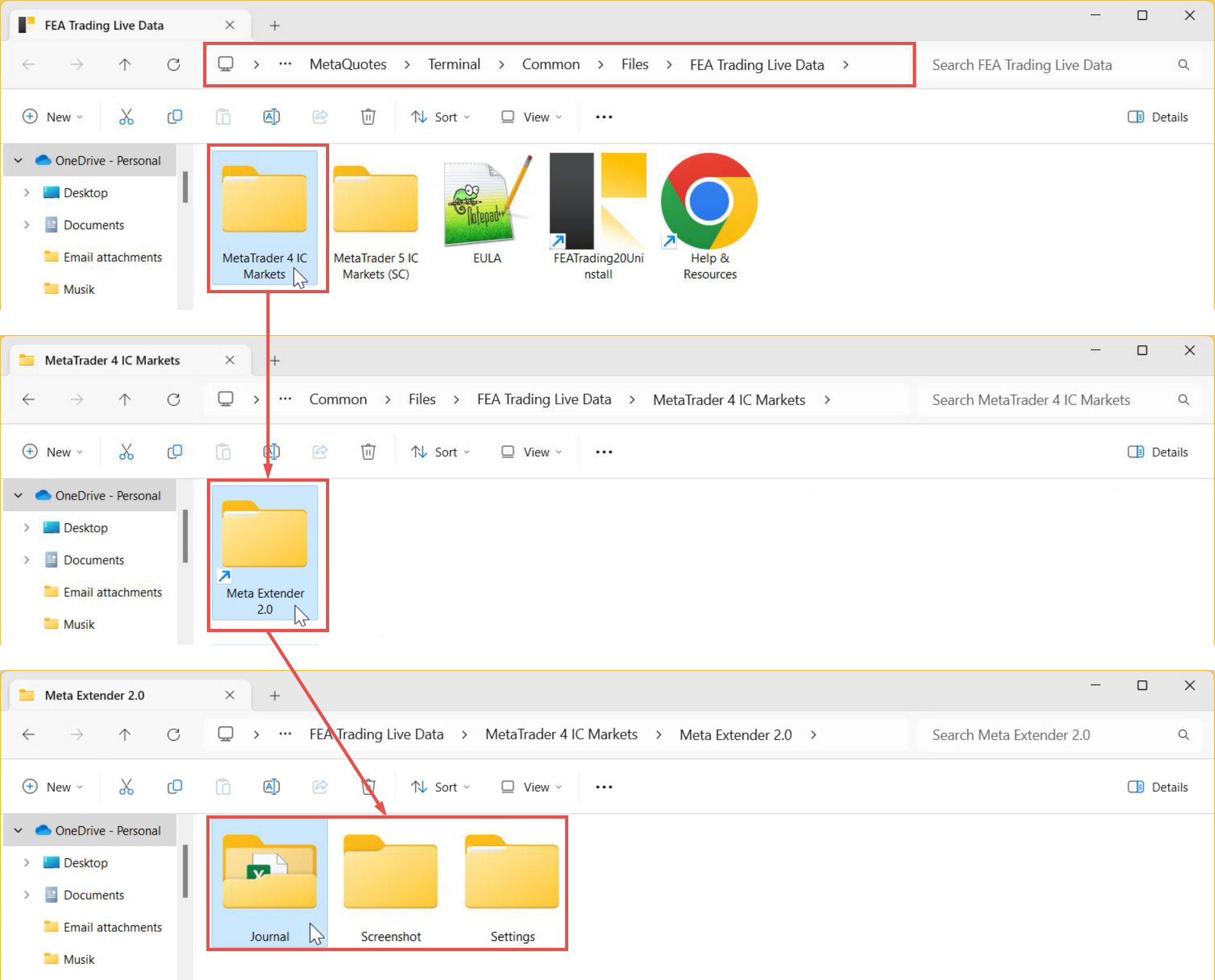Click Cut icon in Meta Extender 2.0 window

(x=126, y=786)
